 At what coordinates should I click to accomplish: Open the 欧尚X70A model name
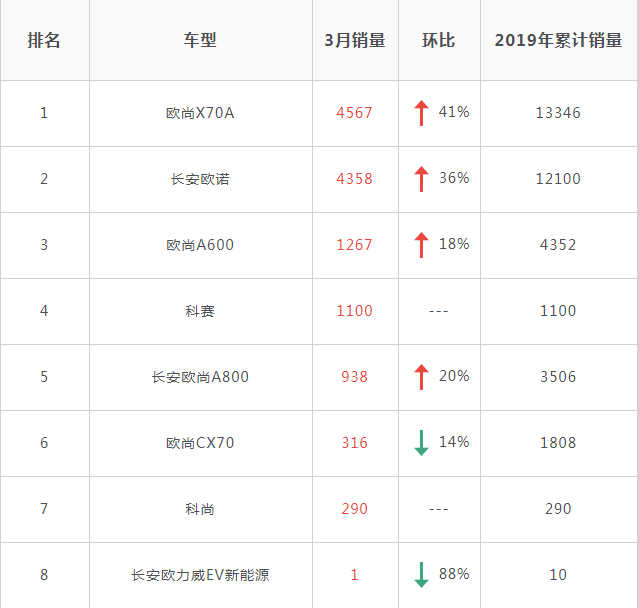(x=200, y=113)
